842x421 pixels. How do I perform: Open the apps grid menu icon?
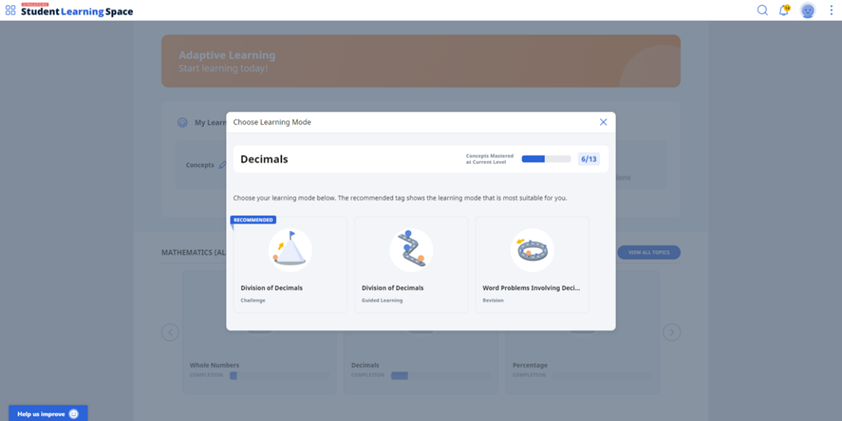10,11
